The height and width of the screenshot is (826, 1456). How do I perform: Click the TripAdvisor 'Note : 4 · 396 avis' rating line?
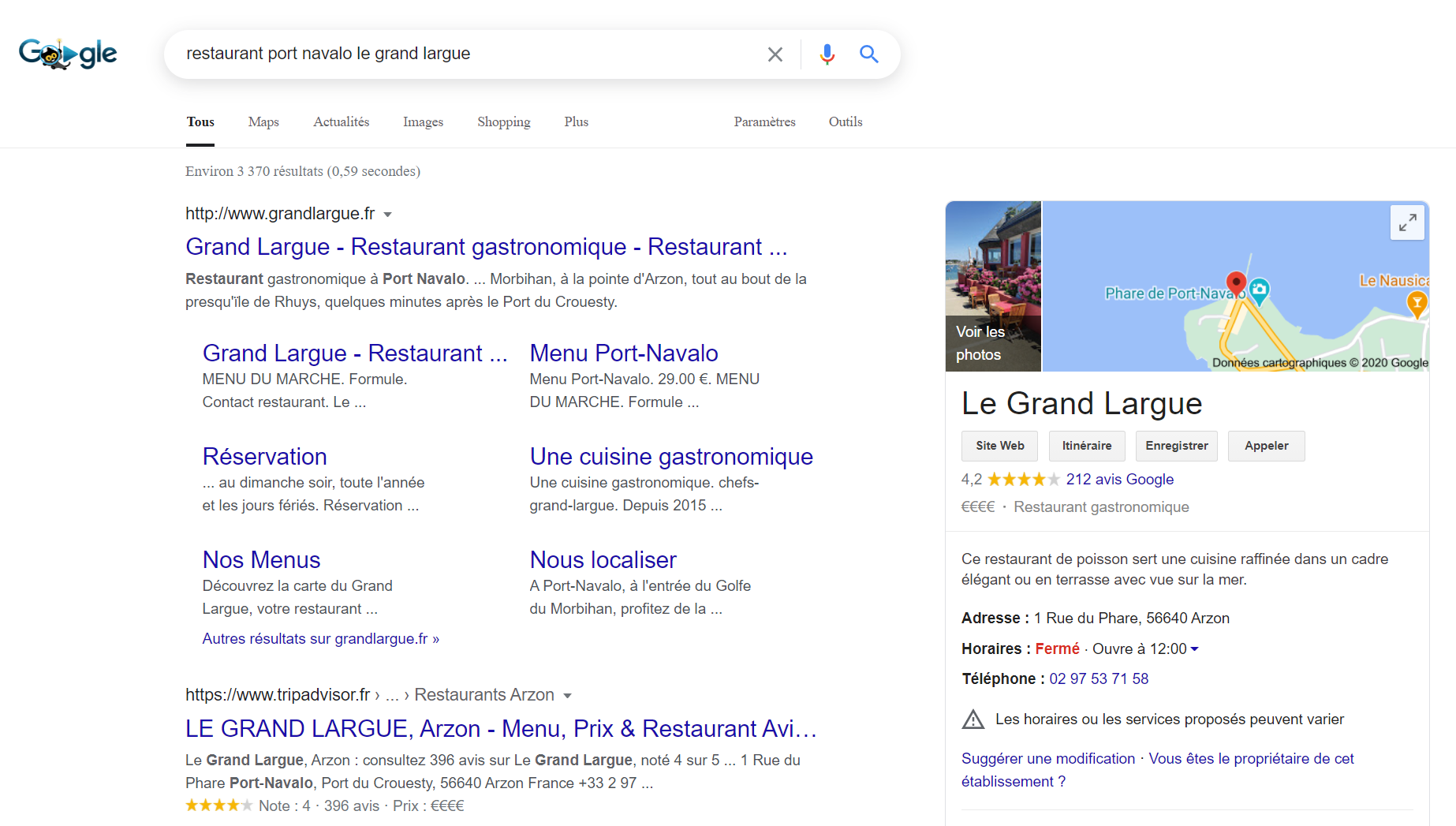[325, 805]
